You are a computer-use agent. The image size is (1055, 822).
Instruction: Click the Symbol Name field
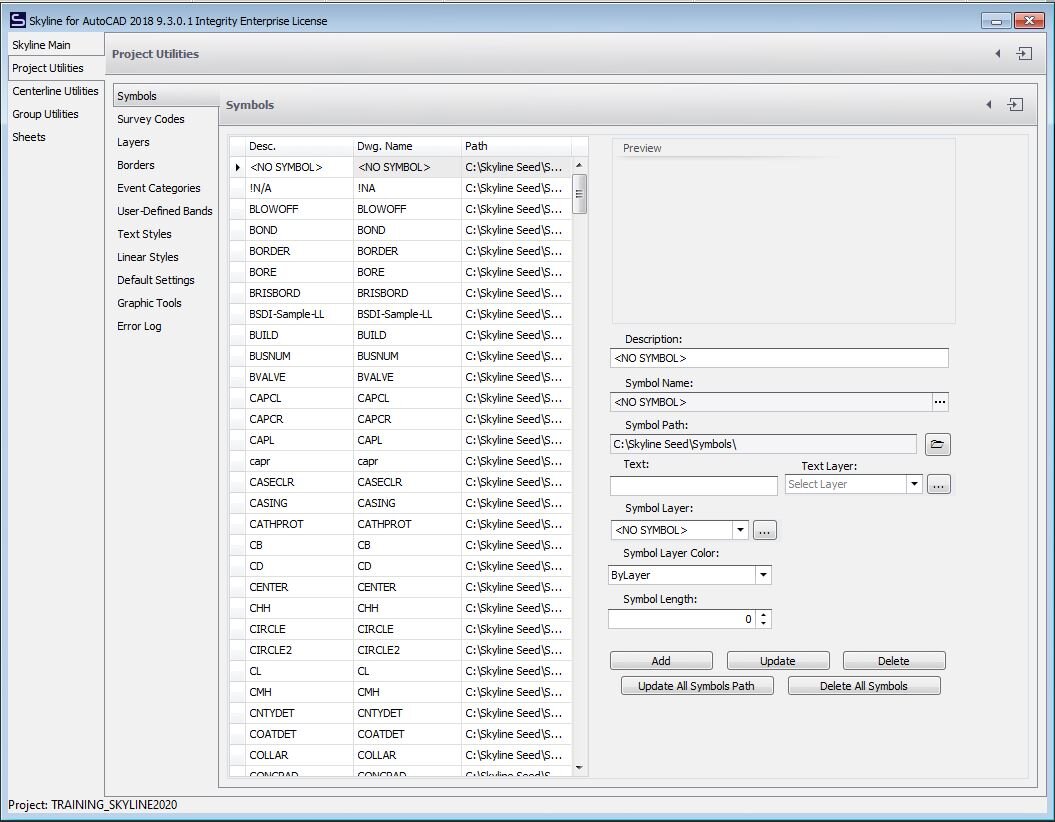coord(771,402)
